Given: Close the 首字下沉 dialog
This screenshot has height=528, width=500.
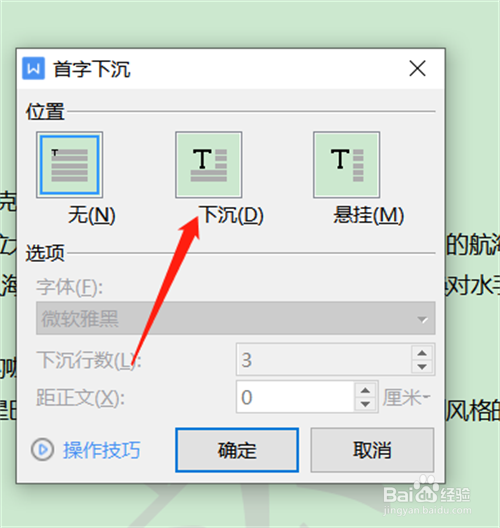Looking at the screenshot, I should (418, 68).
